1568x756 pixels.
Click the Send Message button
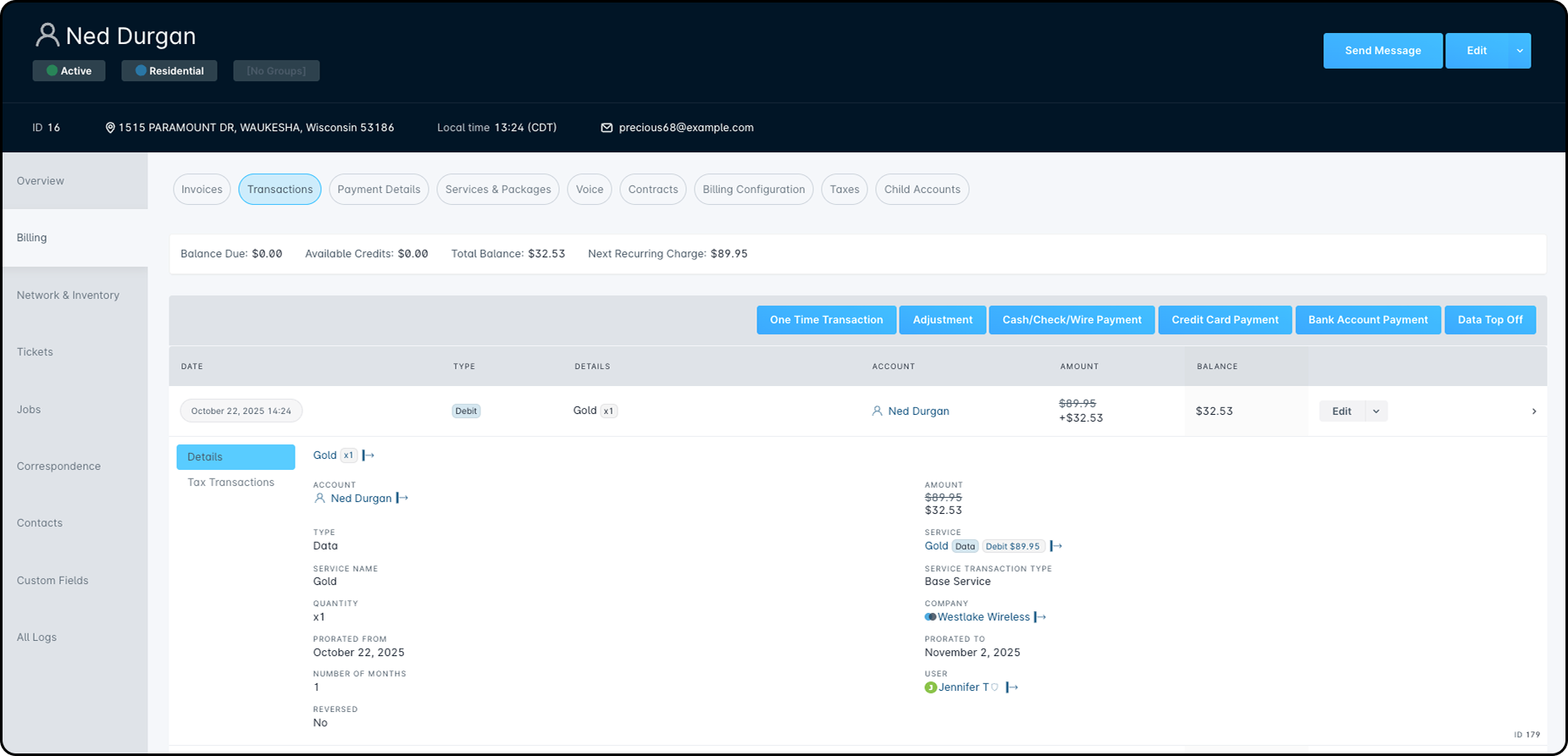pos(1382,51)
